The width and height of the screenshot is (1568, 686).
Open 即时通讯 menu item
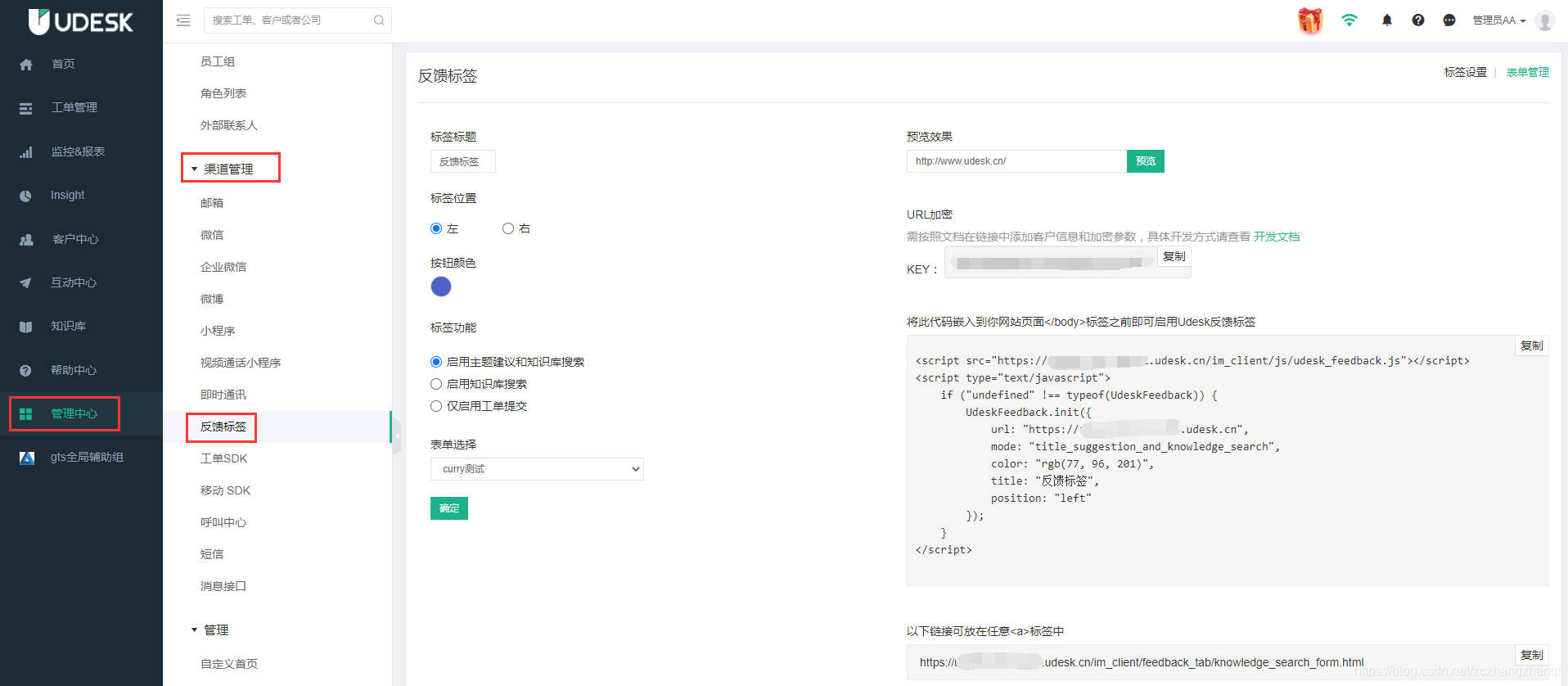(x=223, y=395)
